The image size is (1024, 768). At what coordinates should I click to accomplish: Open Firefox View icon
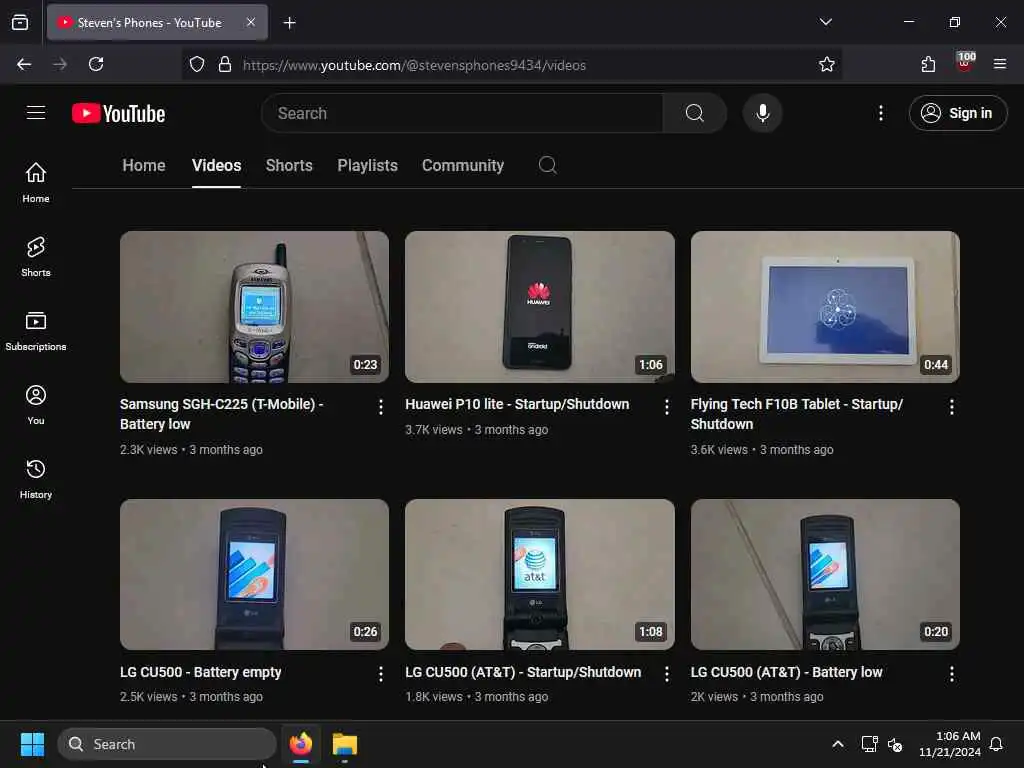(x=20, y=22)
